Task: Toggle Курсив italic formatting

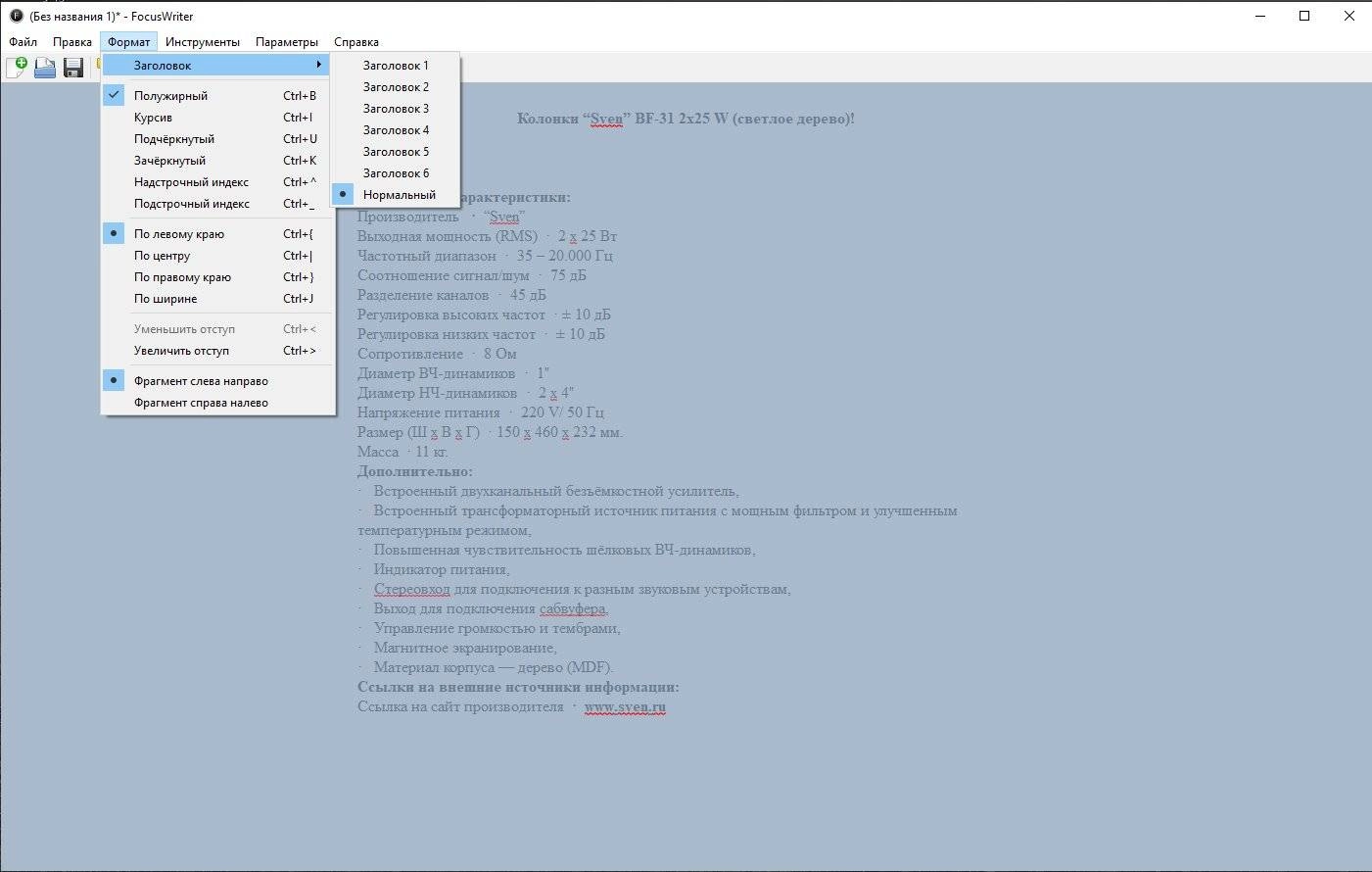Action: tap(218, 118)
